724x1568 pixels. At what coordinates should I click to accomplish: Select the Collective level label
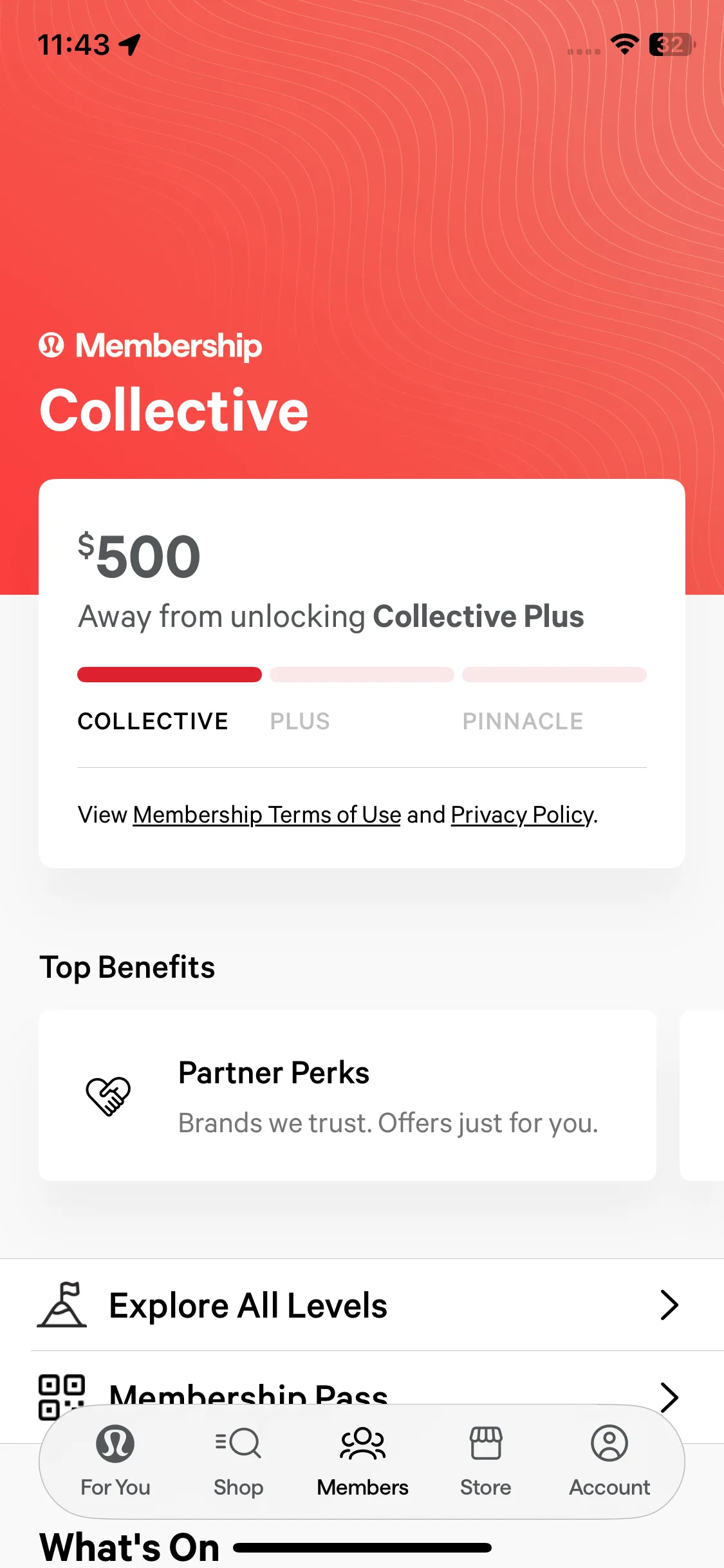153,722
